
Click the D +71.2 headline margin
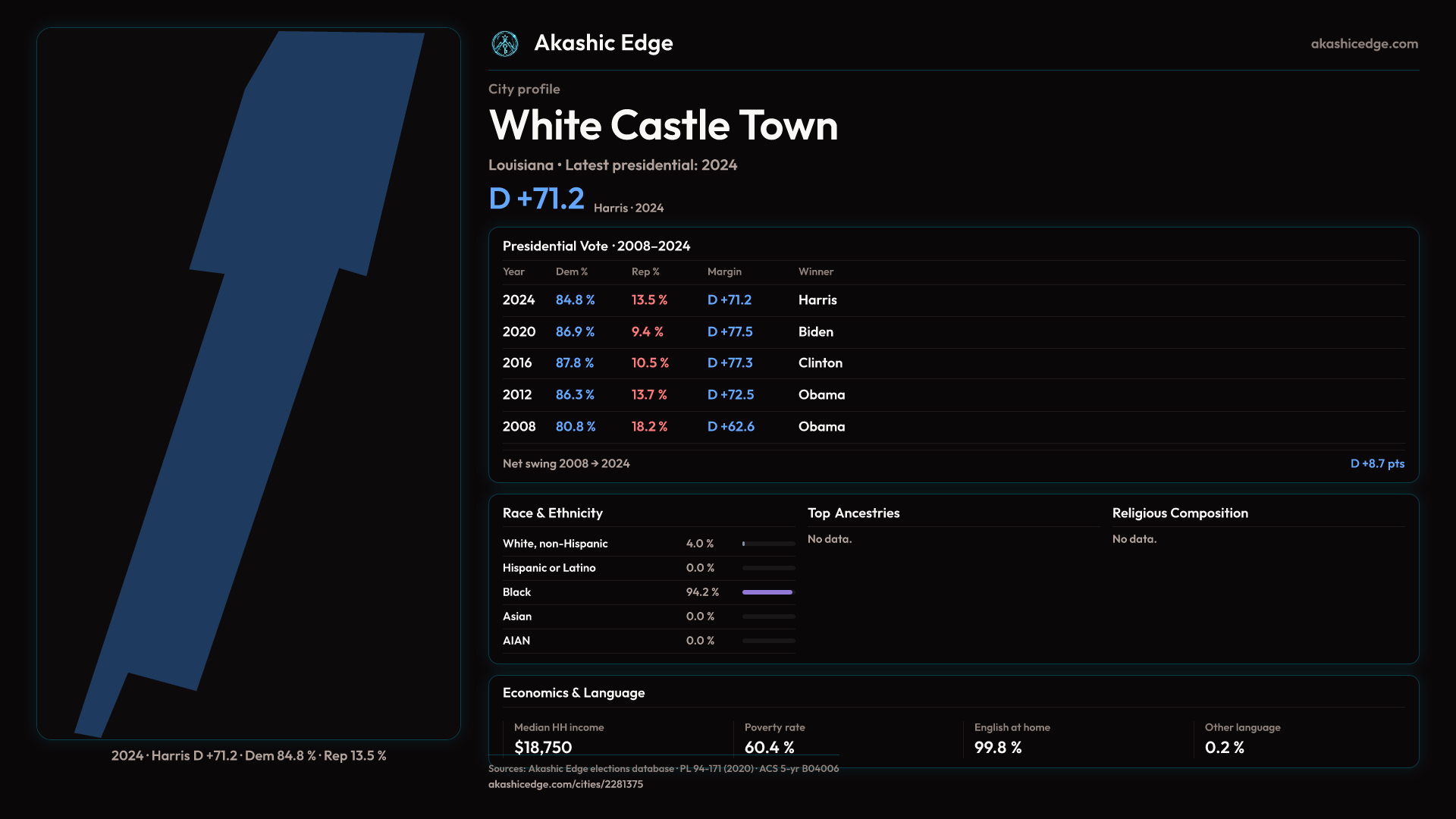coord(536,199)
